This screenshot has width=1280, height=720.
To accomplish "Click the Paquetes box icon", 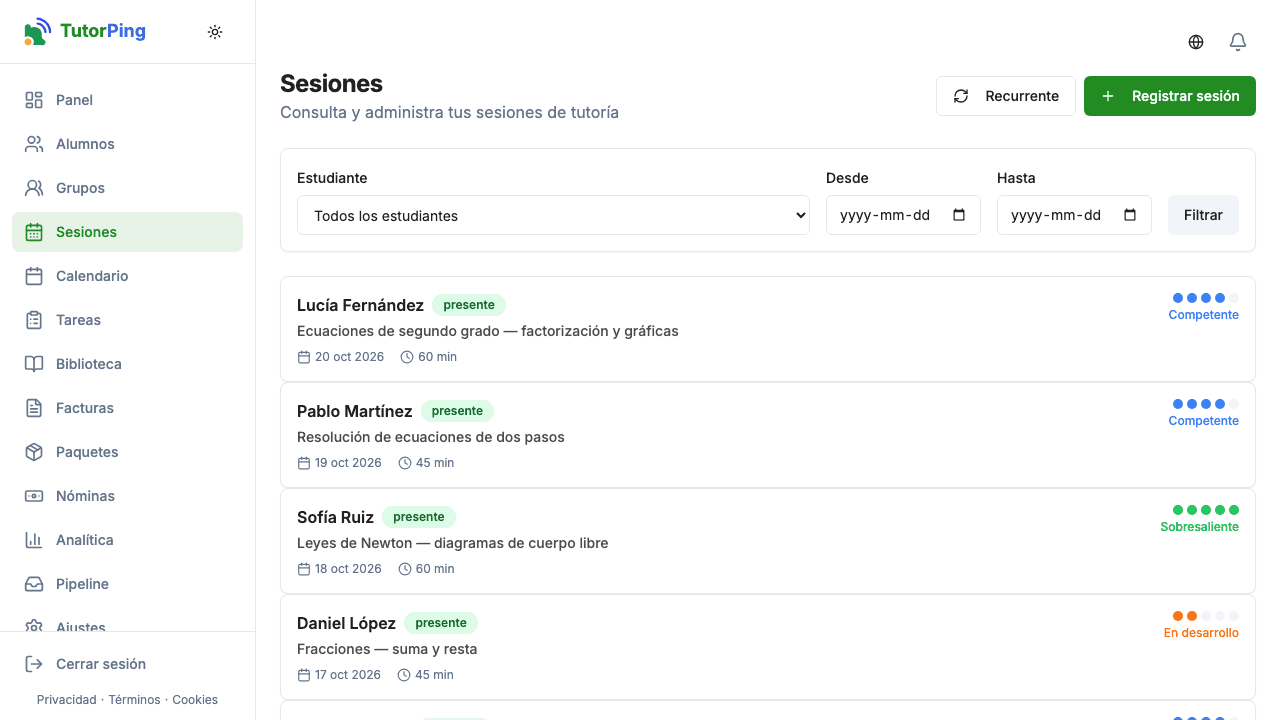I will coord(34,452).
